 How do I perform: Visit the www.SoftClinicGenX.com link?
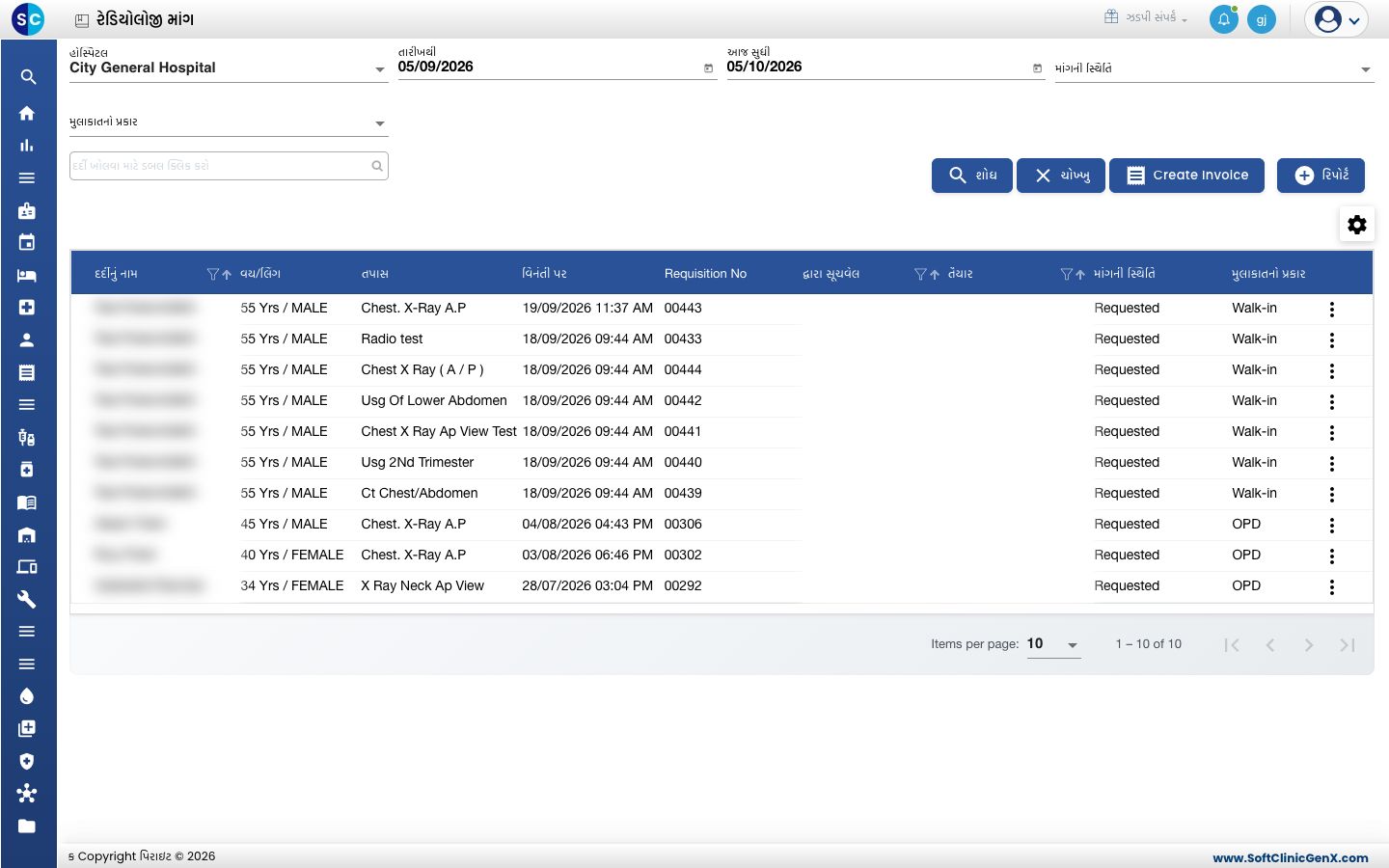click(x=1291, y=857)
